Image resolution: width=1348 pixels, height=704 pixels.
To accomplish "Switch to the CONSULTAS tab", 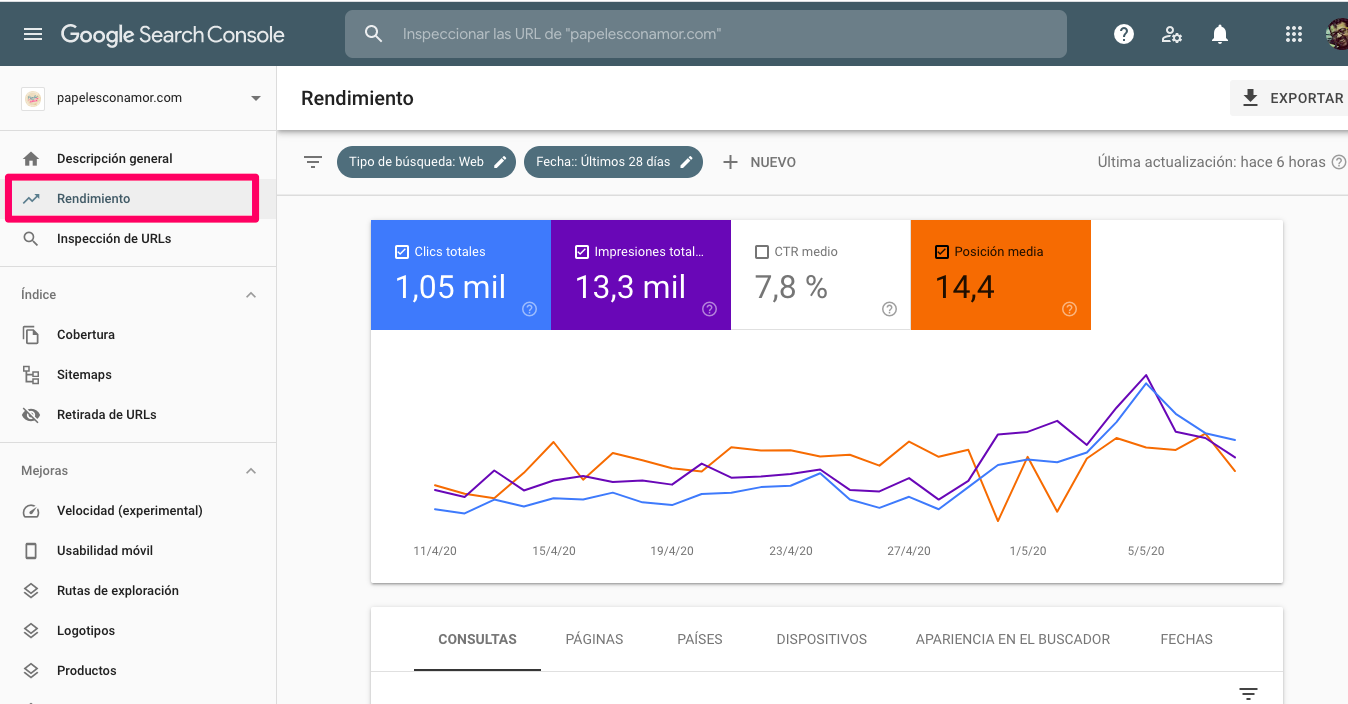I will pos(478,639).
